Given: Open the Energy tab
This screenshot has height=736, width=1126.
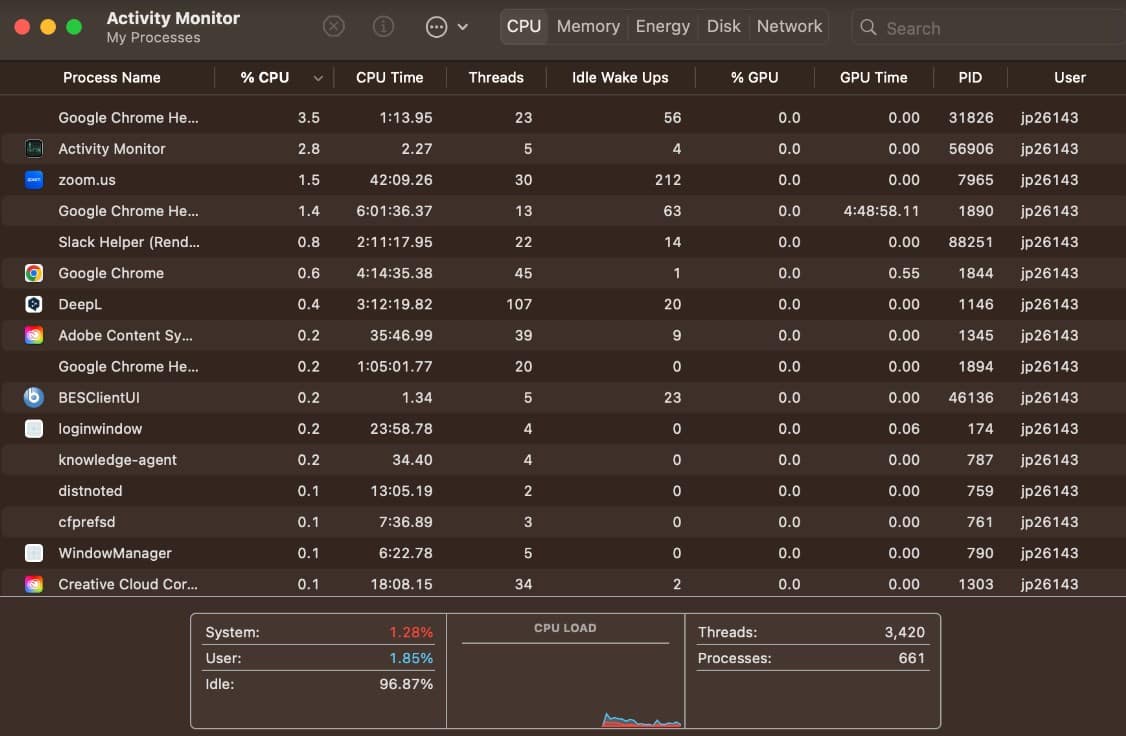Looking at the screenshot, I should coord(662,27).
